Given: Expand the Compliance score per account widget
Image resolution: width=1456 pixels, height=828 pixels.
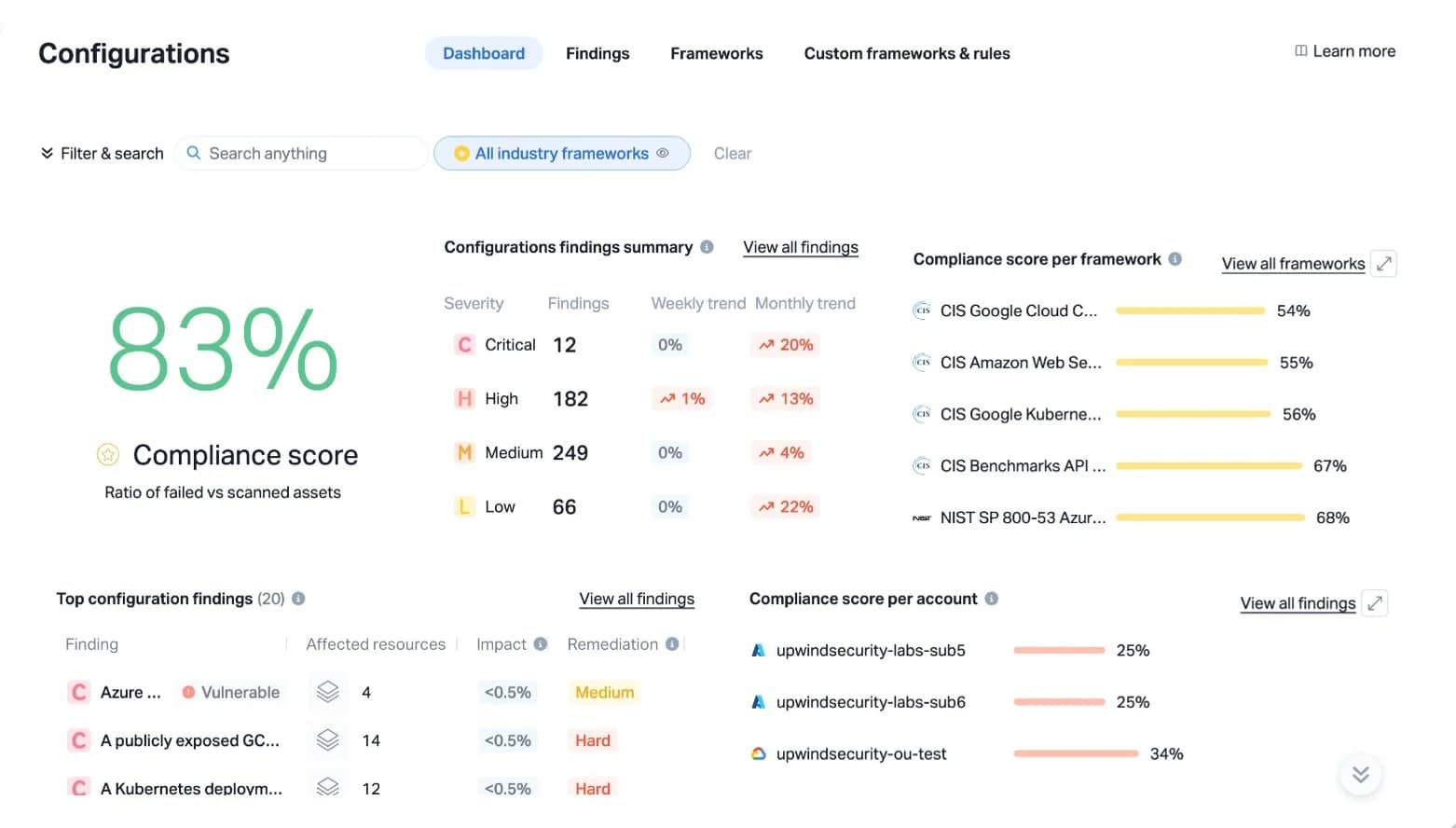Looking at the screenshot, I should coord(1375,603).
